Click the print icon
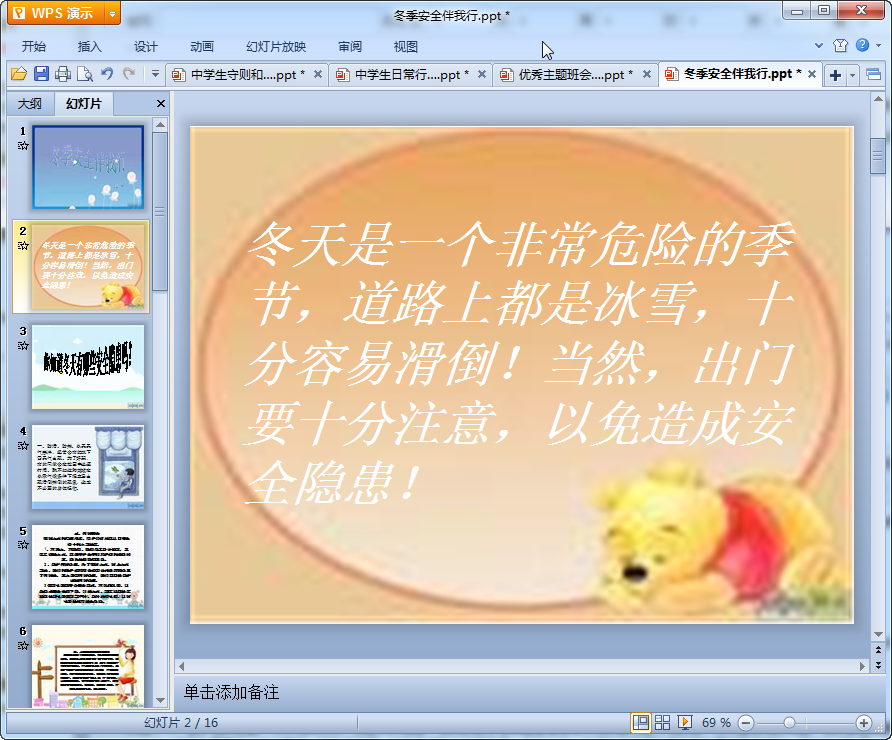The height and width of the screenshot is (740, 892). (x=63, y=74)
